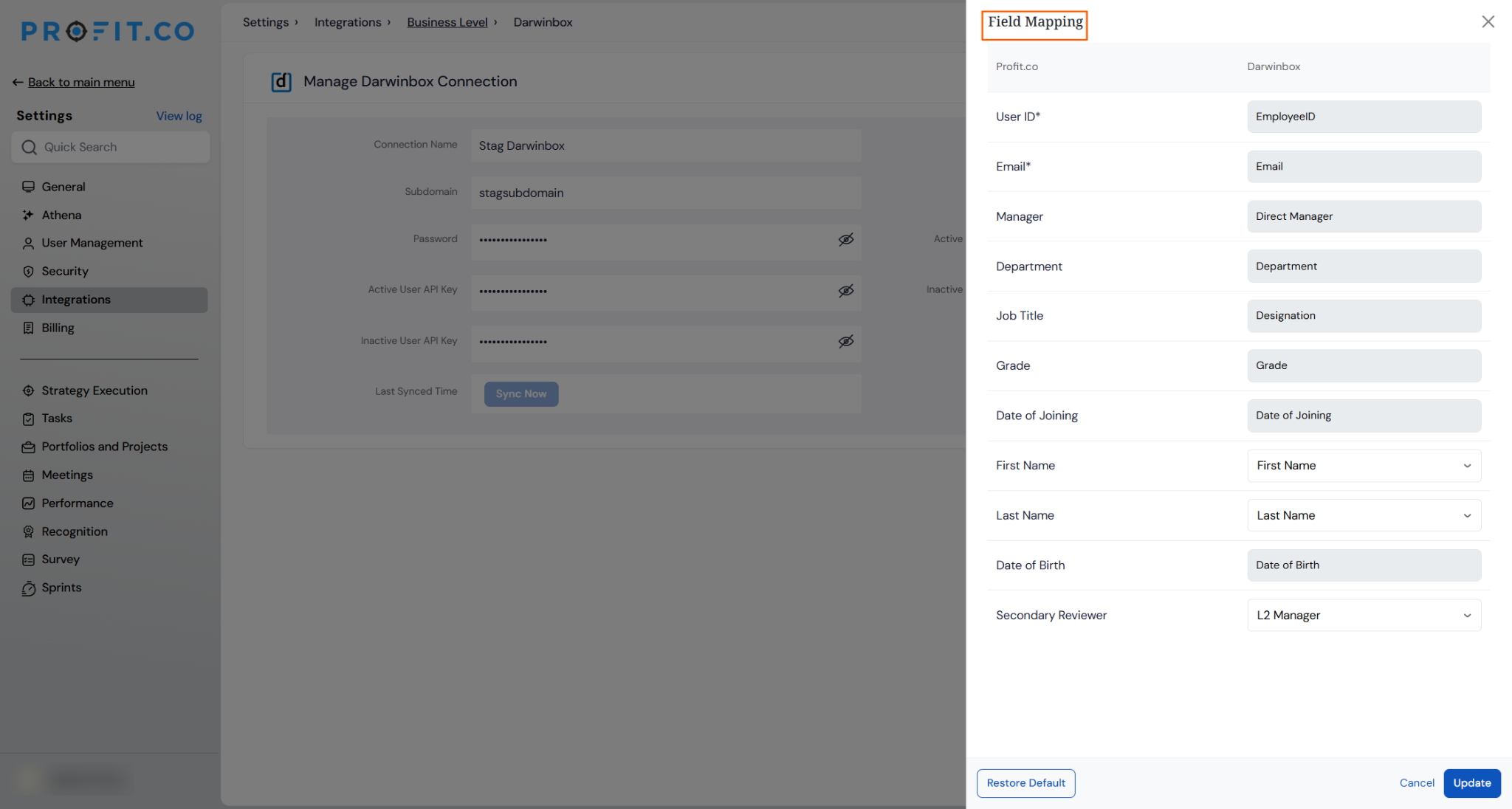Open the View log link

click(179, 116)
